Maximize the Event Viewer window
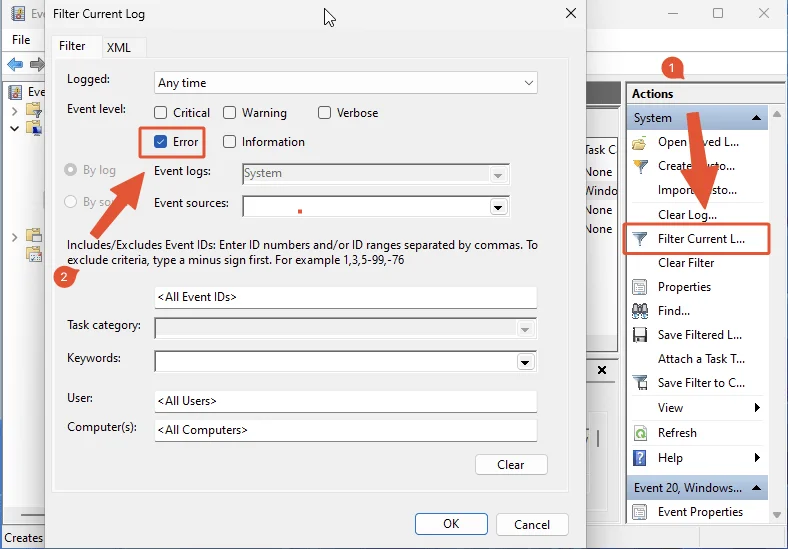This screenshot has width=788, height=549. pyautogui.click(x=718, y=13)
